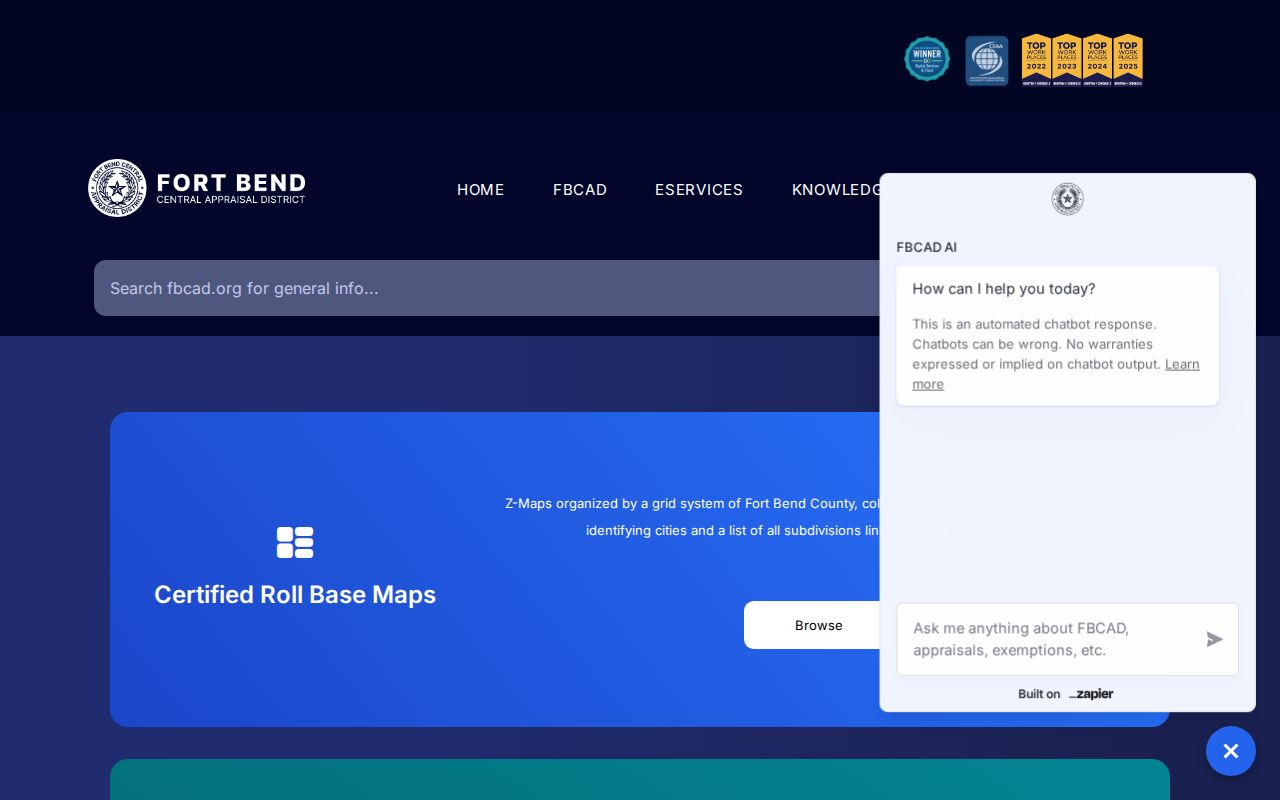Click the Fort Bend Central Appraisal District logo
Viewport: 1280px width, 800px height.
coord(197,188)
